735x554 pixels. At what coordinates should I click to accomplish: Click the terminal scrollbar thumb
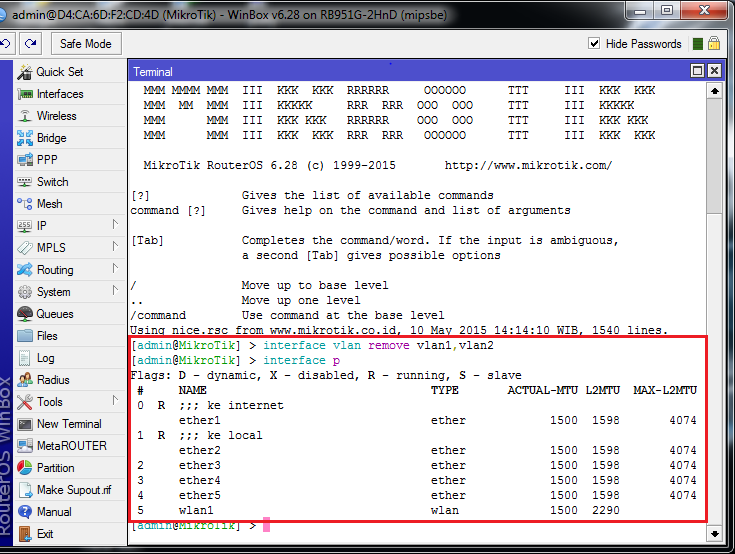pyautogui.click(x=714, y=156)
